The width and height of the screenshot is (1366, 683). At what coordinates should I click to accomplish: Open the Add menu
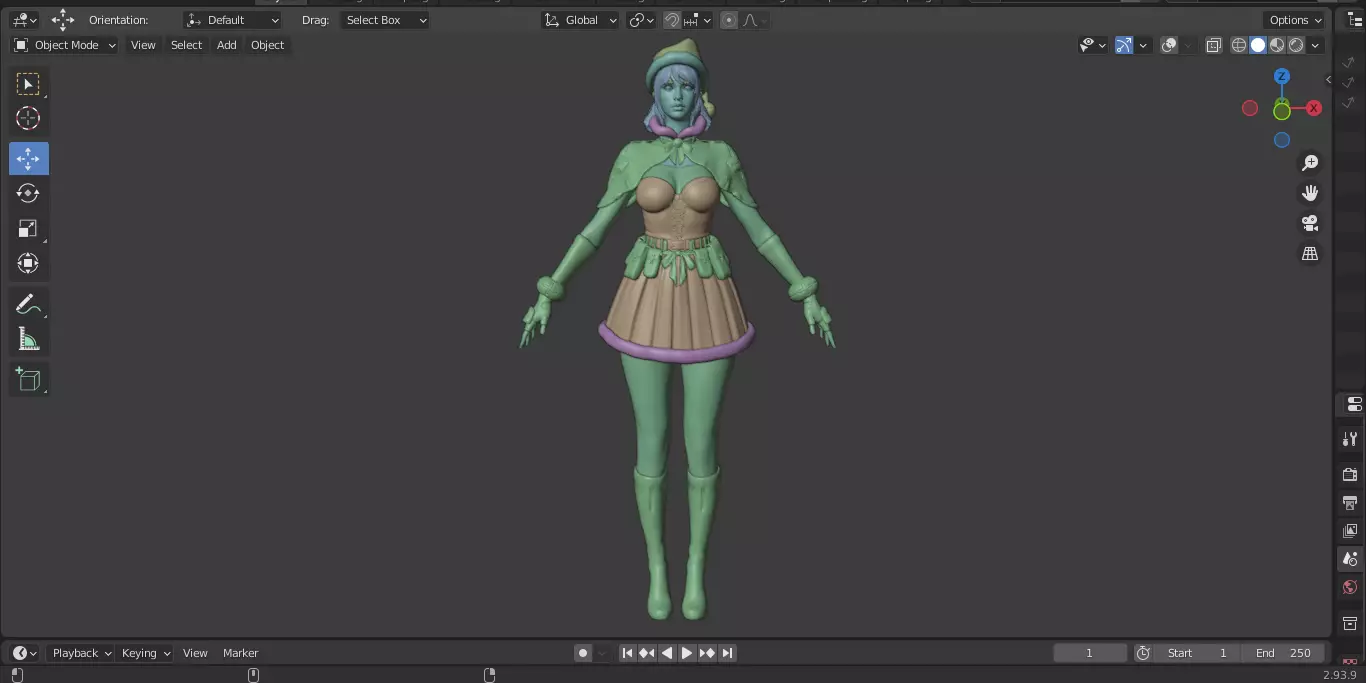227,45
